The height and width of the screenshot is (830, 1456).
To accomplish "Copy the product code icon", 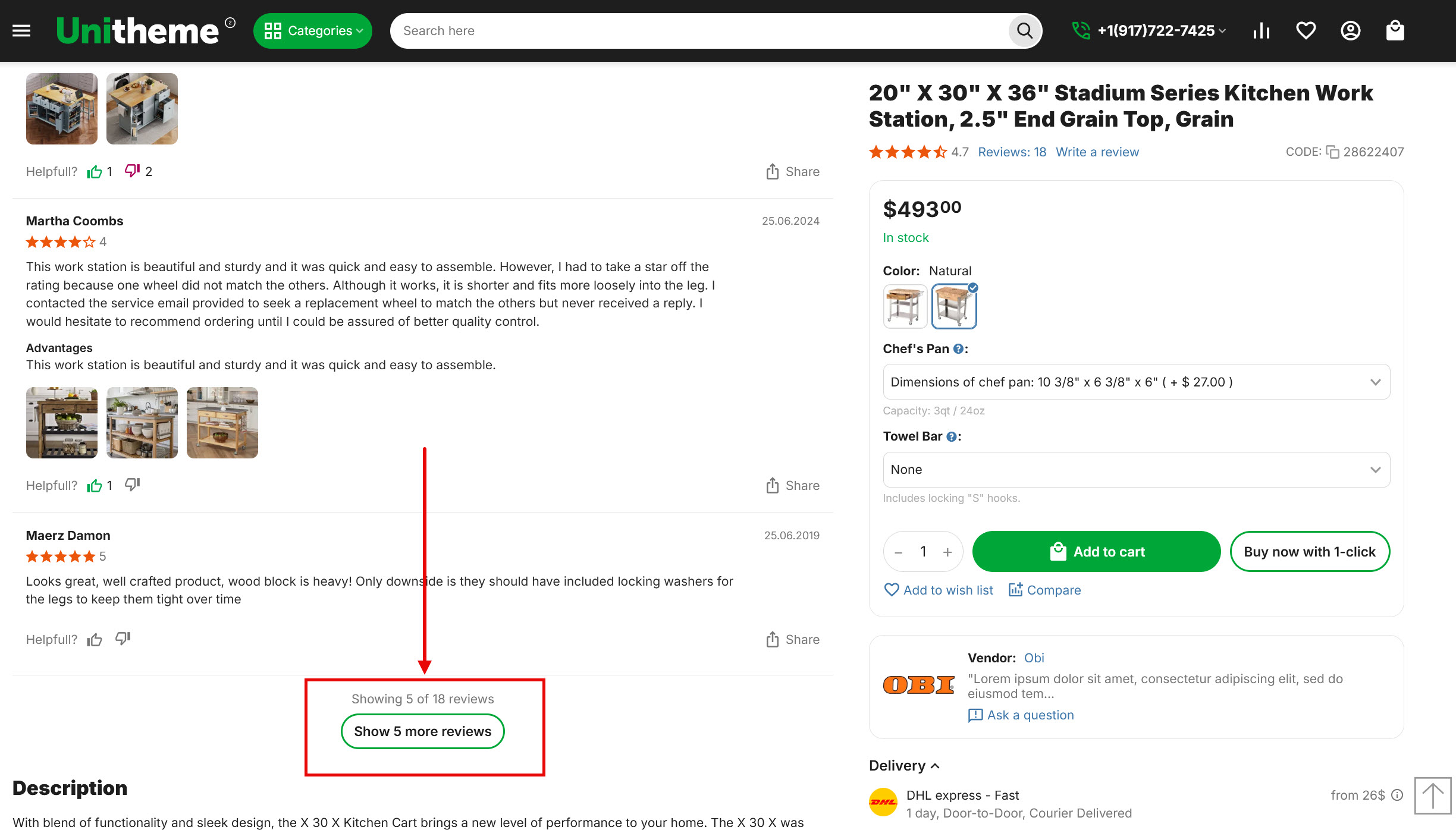I will [1332, 152].
